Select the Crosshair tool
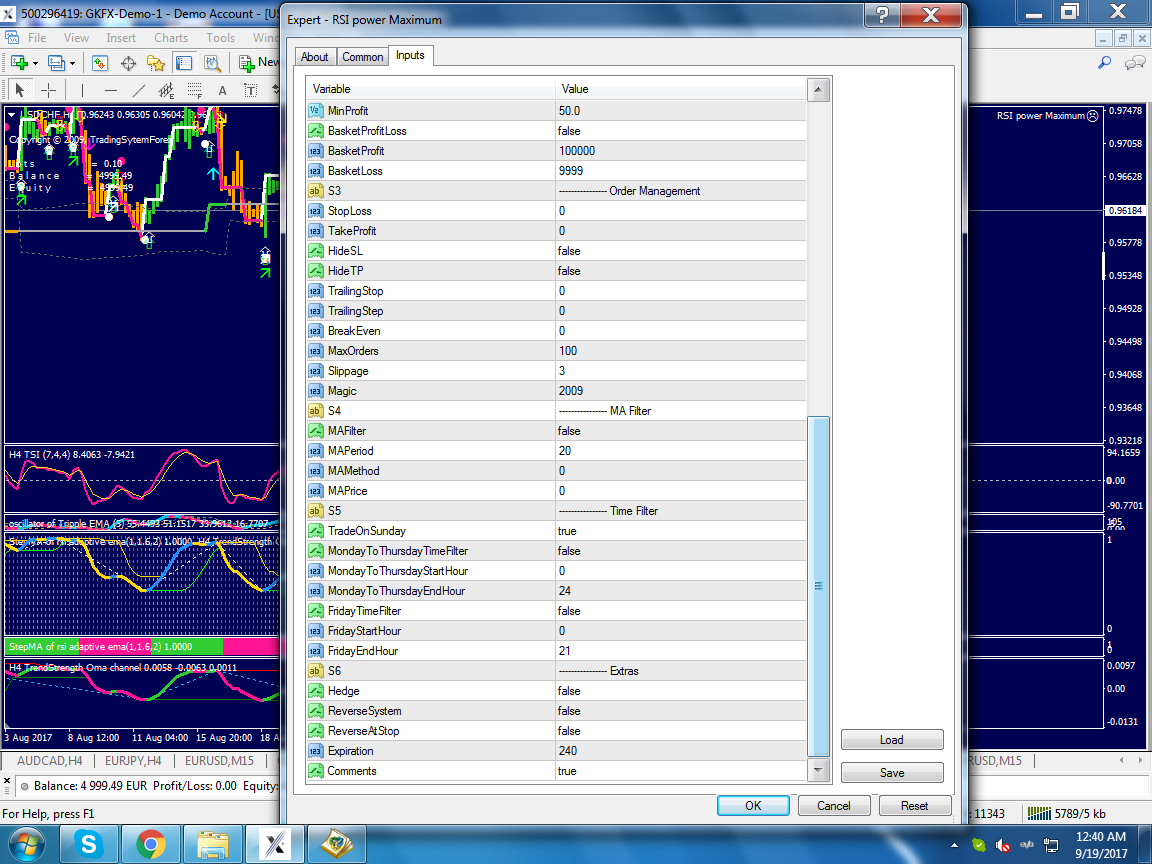The height and width of the screenshot is (864, 1152). [x=48, y=90]
